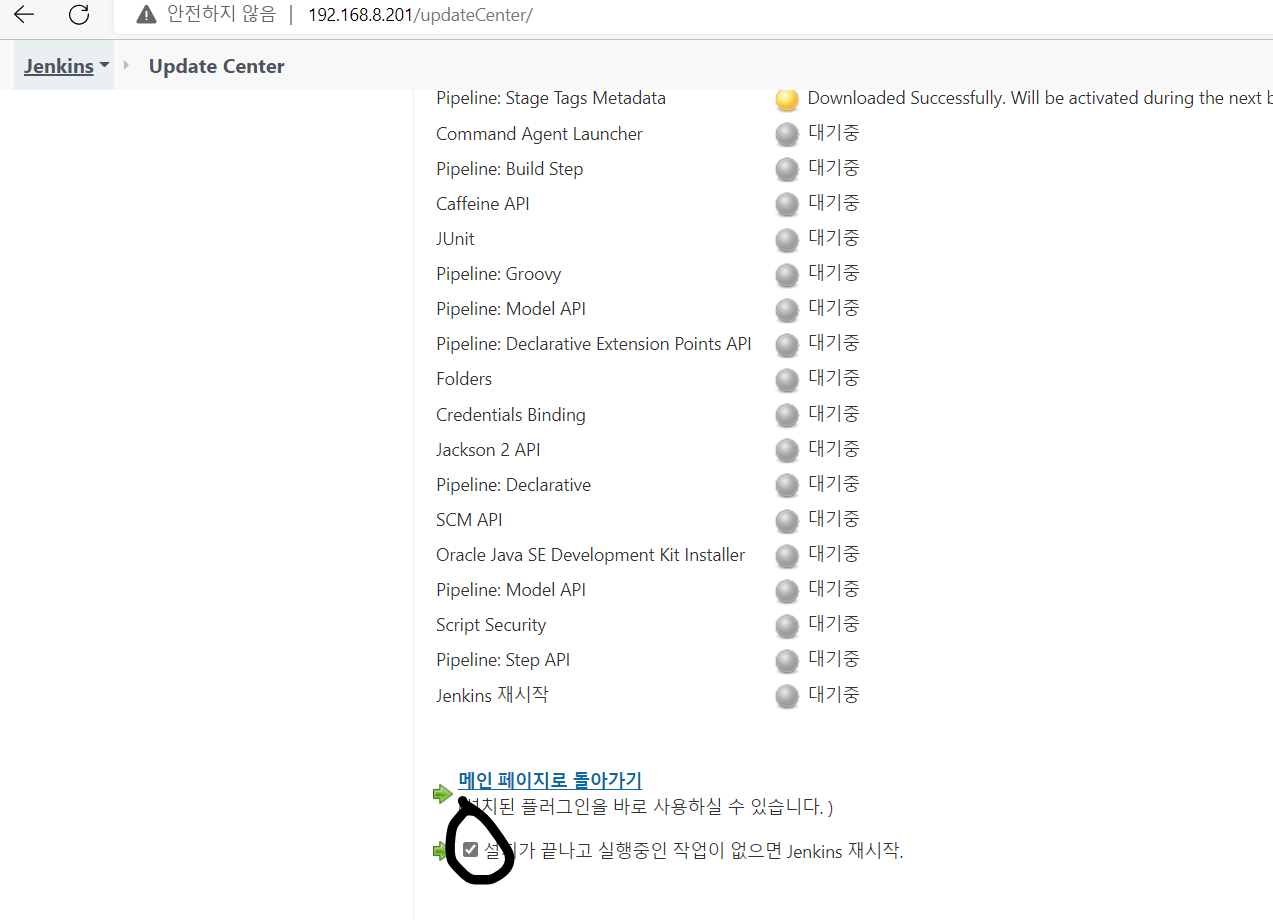This screenshot has height=920, width=1273.
Task: Click grey status ball for Script Security
Action: tap(787, 625)
